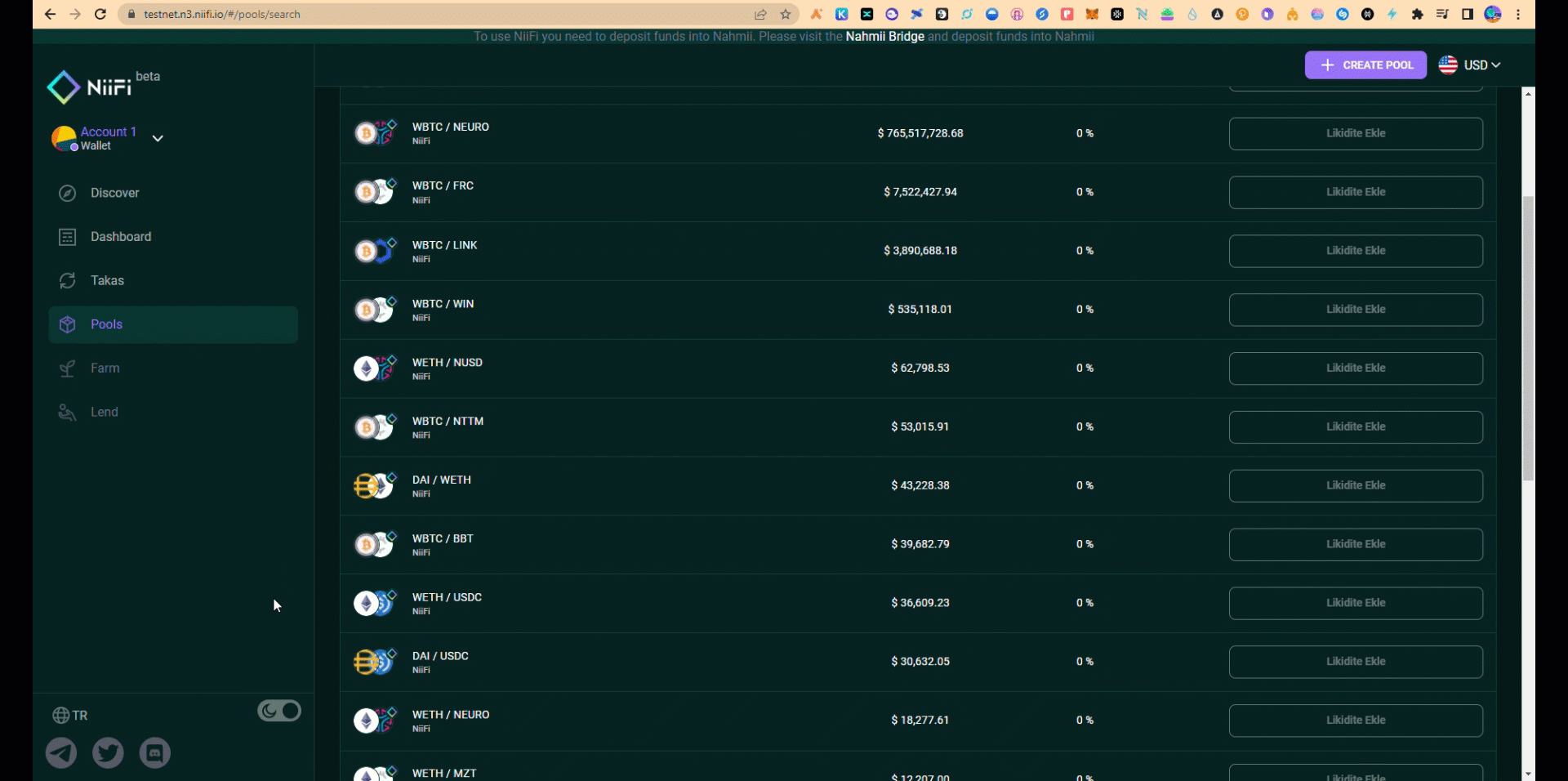This screenshot has width=1568, height=781.
Task: Select the Pools menu item
Action: (x=173, y=324)
